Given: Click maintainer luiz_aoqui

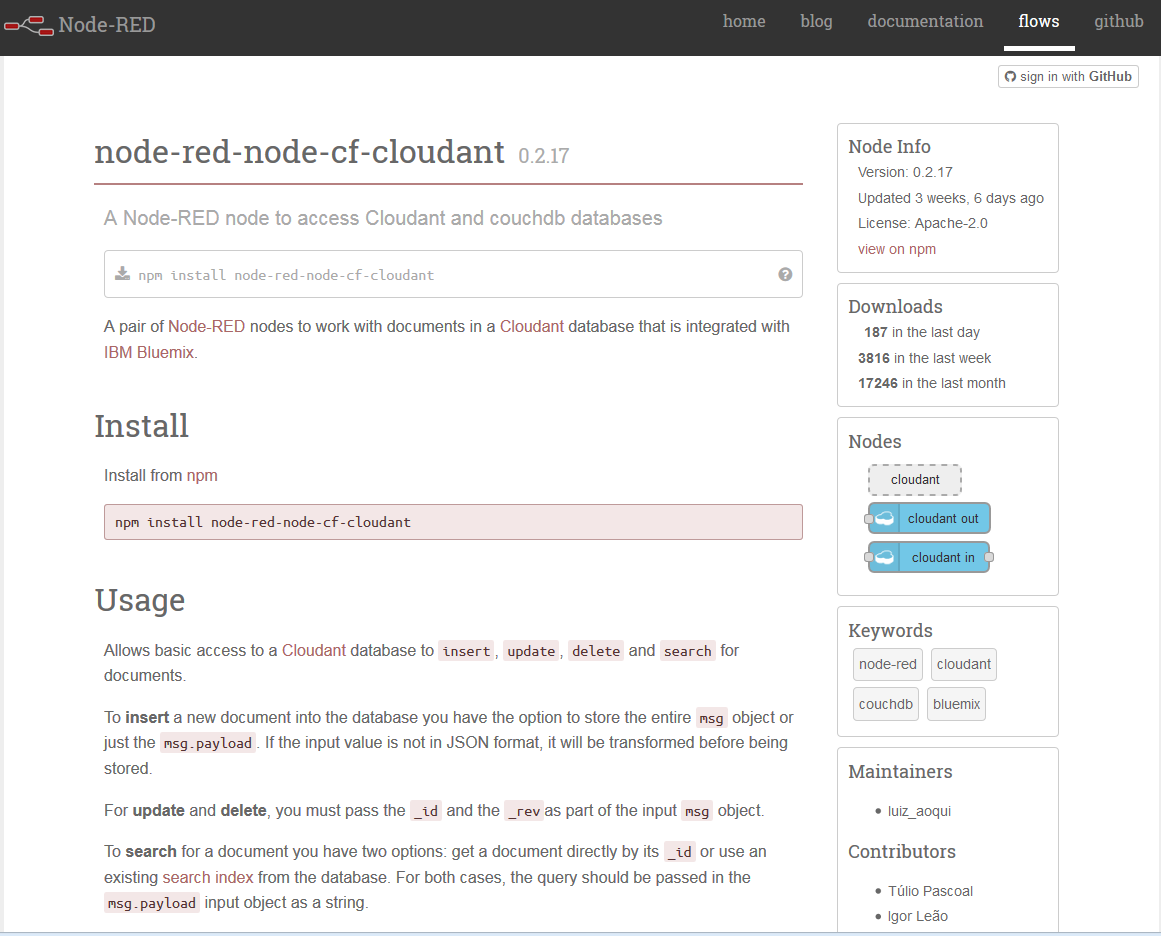Looking at the screenshot, I should pyautogui.click(x=919, y=811).
